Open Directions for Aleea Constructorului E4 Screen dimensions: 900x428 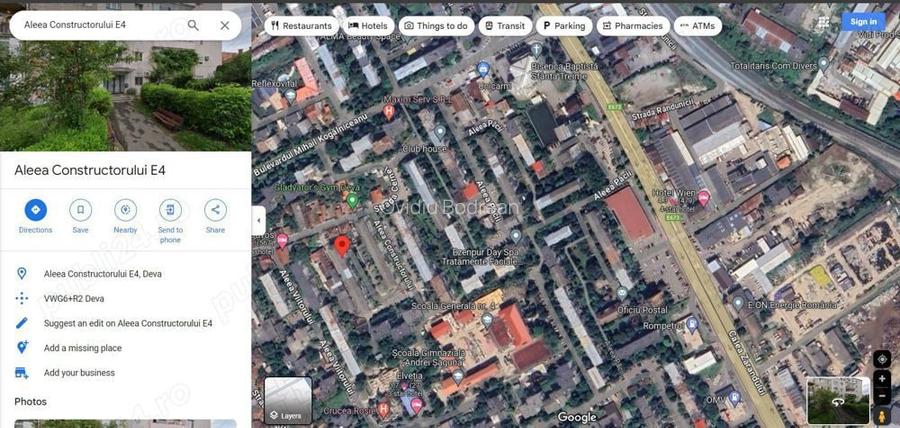[x=35, y=210]
